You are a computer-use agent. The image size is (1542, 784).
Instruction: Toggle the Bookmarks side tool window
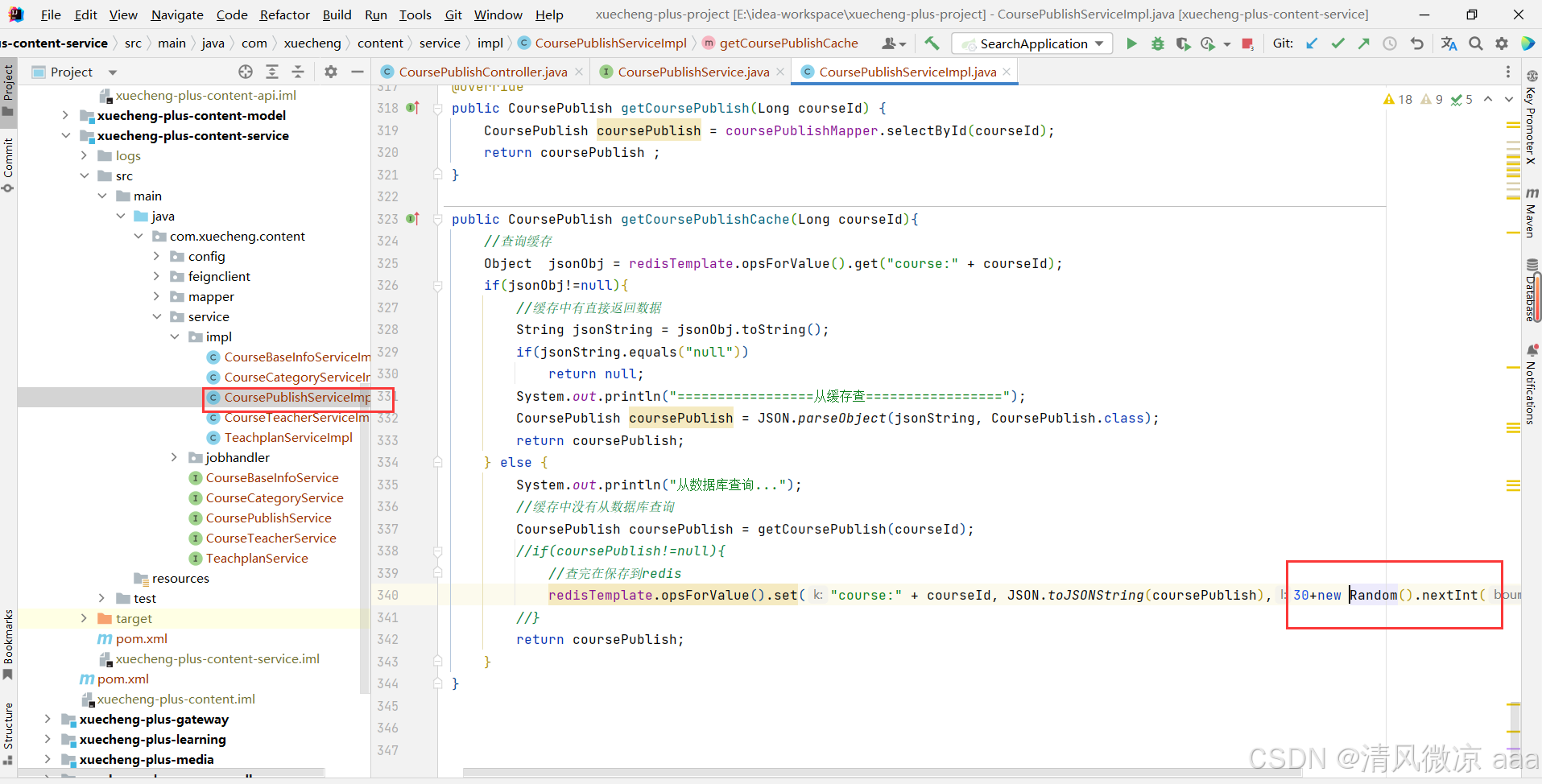8,644
